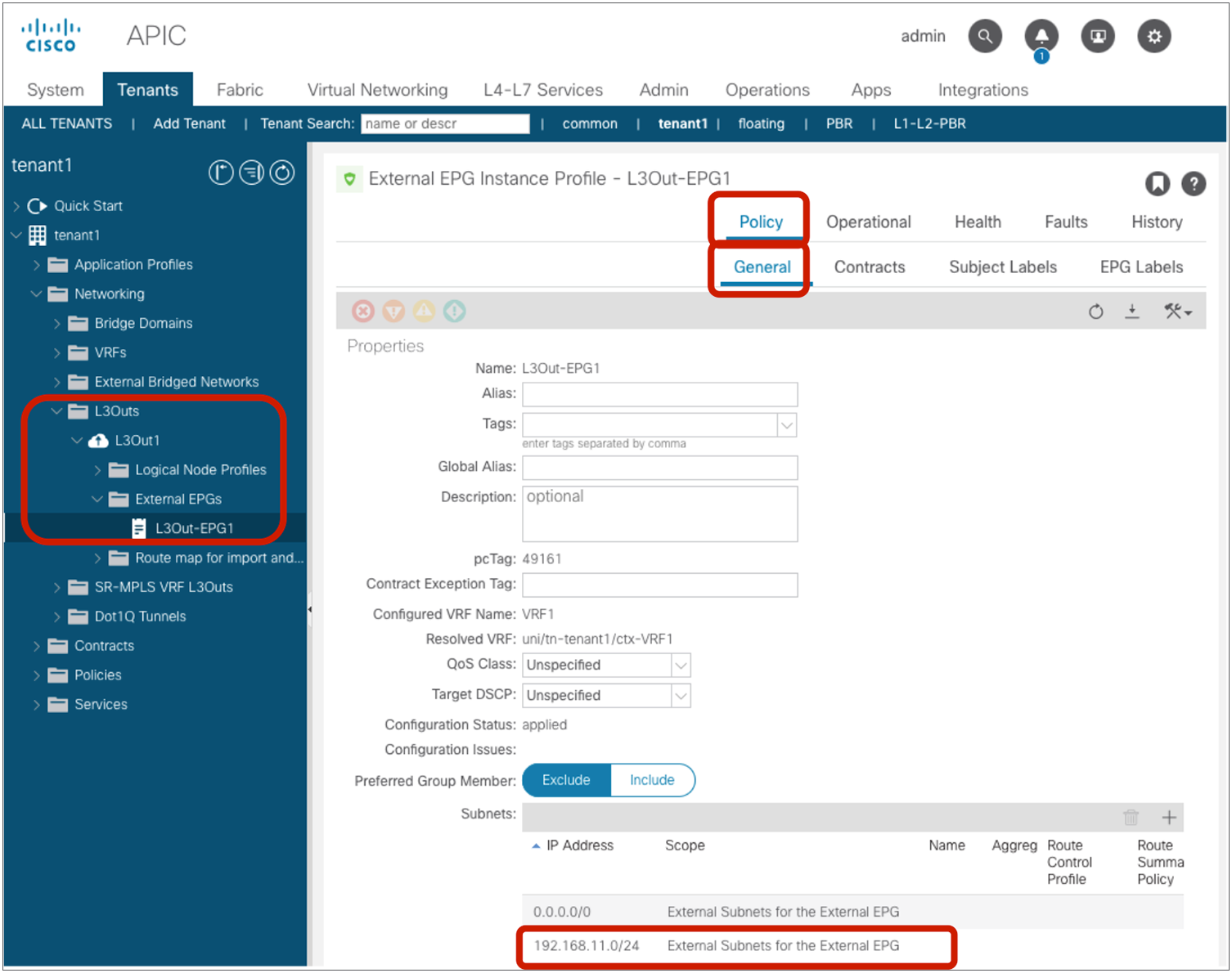Click the warning faults green icon
This screenshot has width=1232, height=973.
point(454,312)
